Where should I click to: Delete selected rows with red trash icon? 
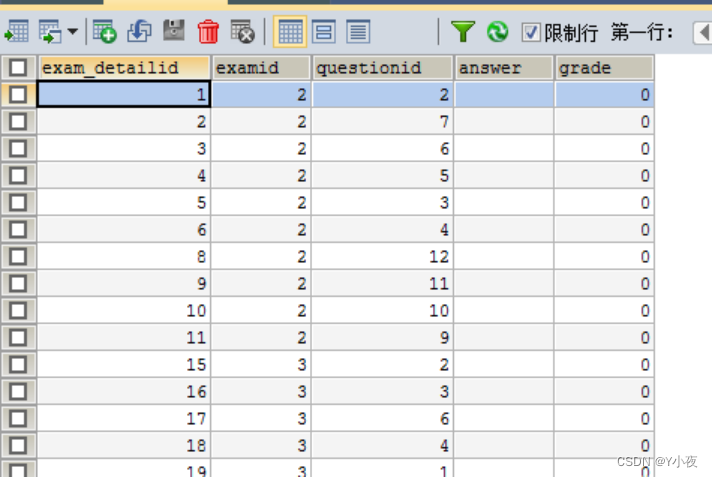tap(208, 32)
